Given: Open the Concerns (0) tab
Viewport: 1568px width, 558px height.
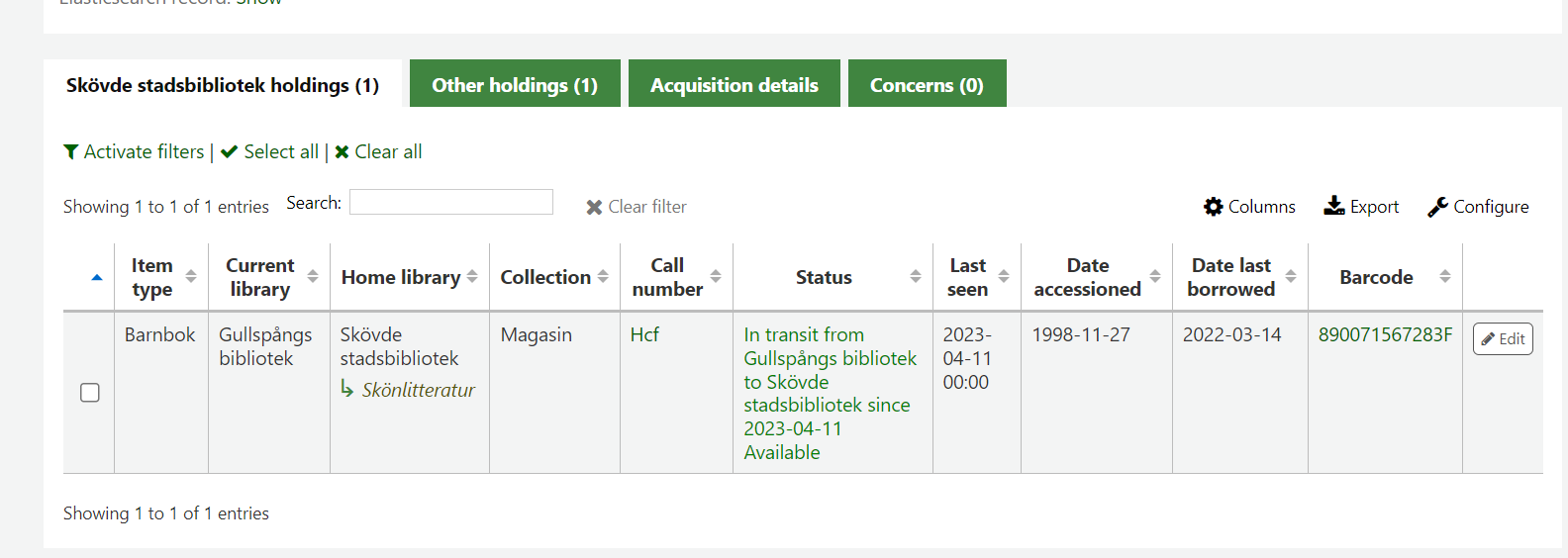Looking at the screenshot, I should (927, 85).
